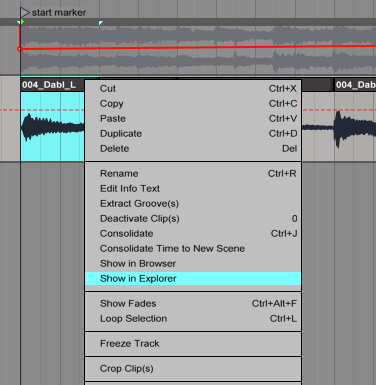Click the second clip's waveform at right

355,128
